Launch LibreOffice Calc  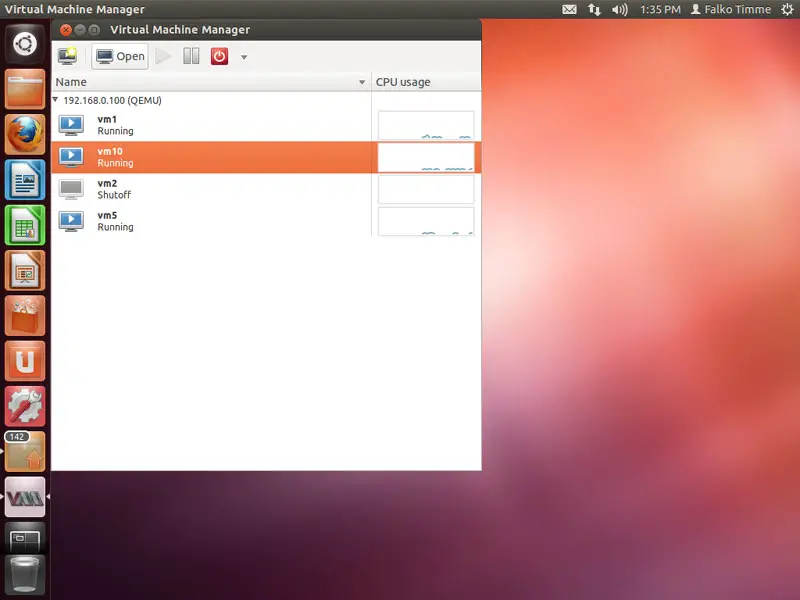pos(25,225)
